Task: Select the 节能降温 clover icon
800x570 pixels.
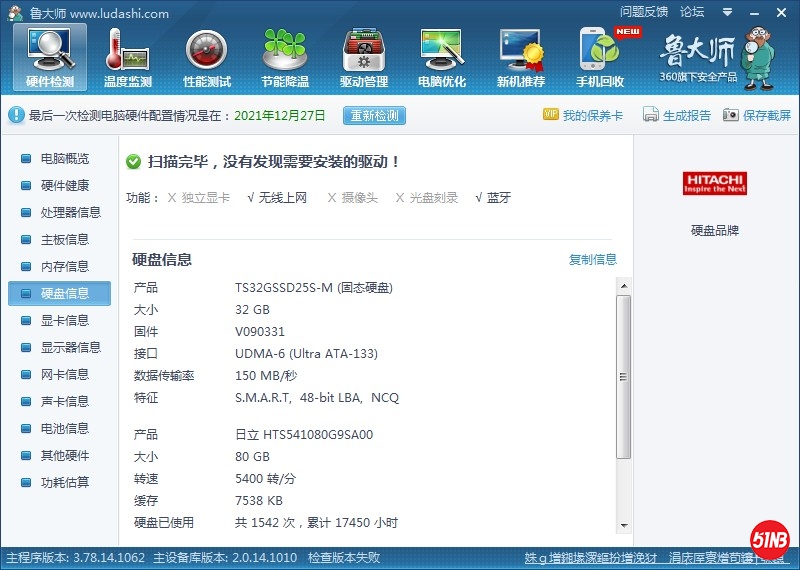Action: pos(285,57)
